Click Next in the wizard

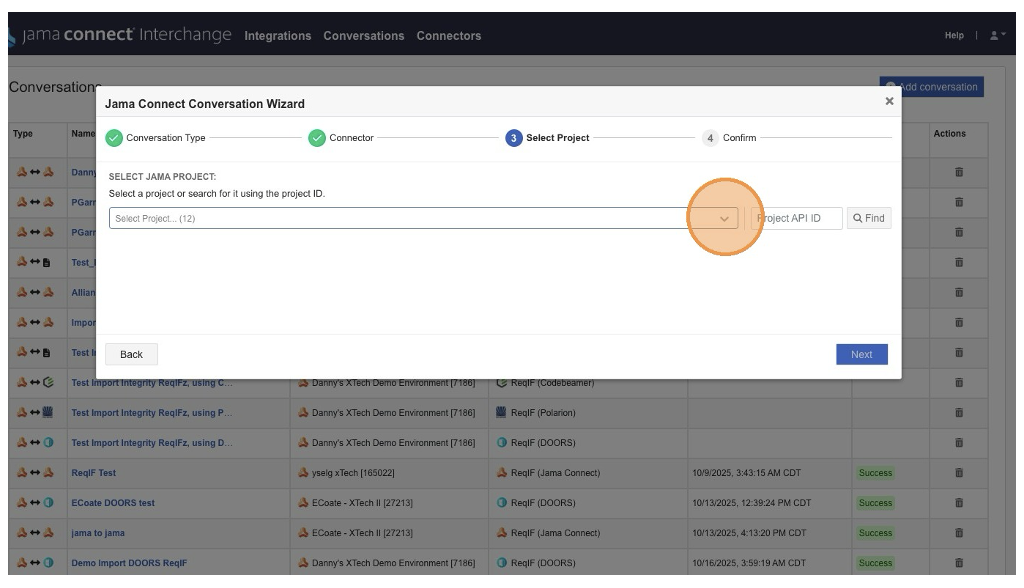(861, 354)
